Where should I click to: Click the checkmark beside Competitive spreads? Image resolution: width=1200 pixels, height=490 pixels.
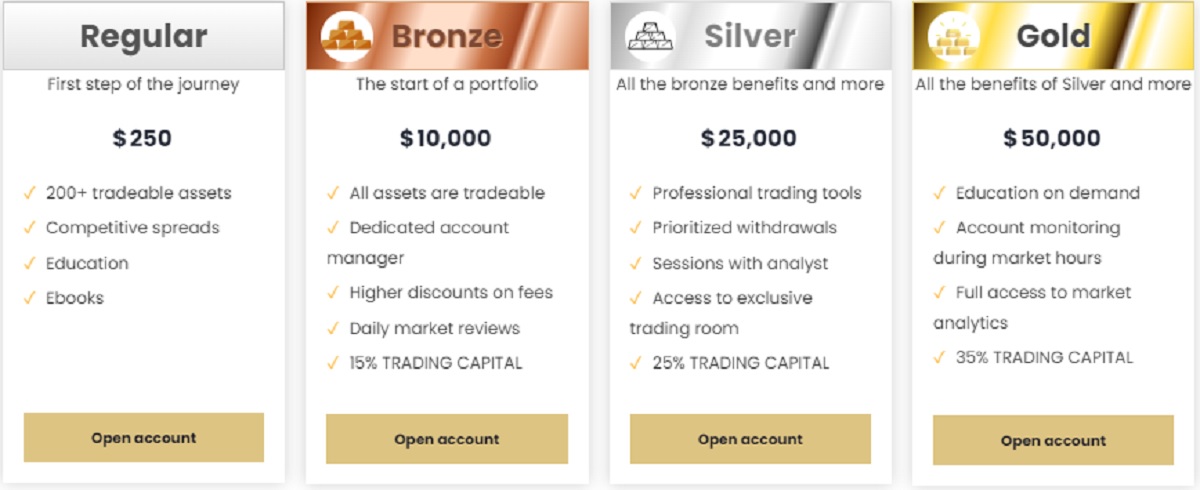(30, 227)
